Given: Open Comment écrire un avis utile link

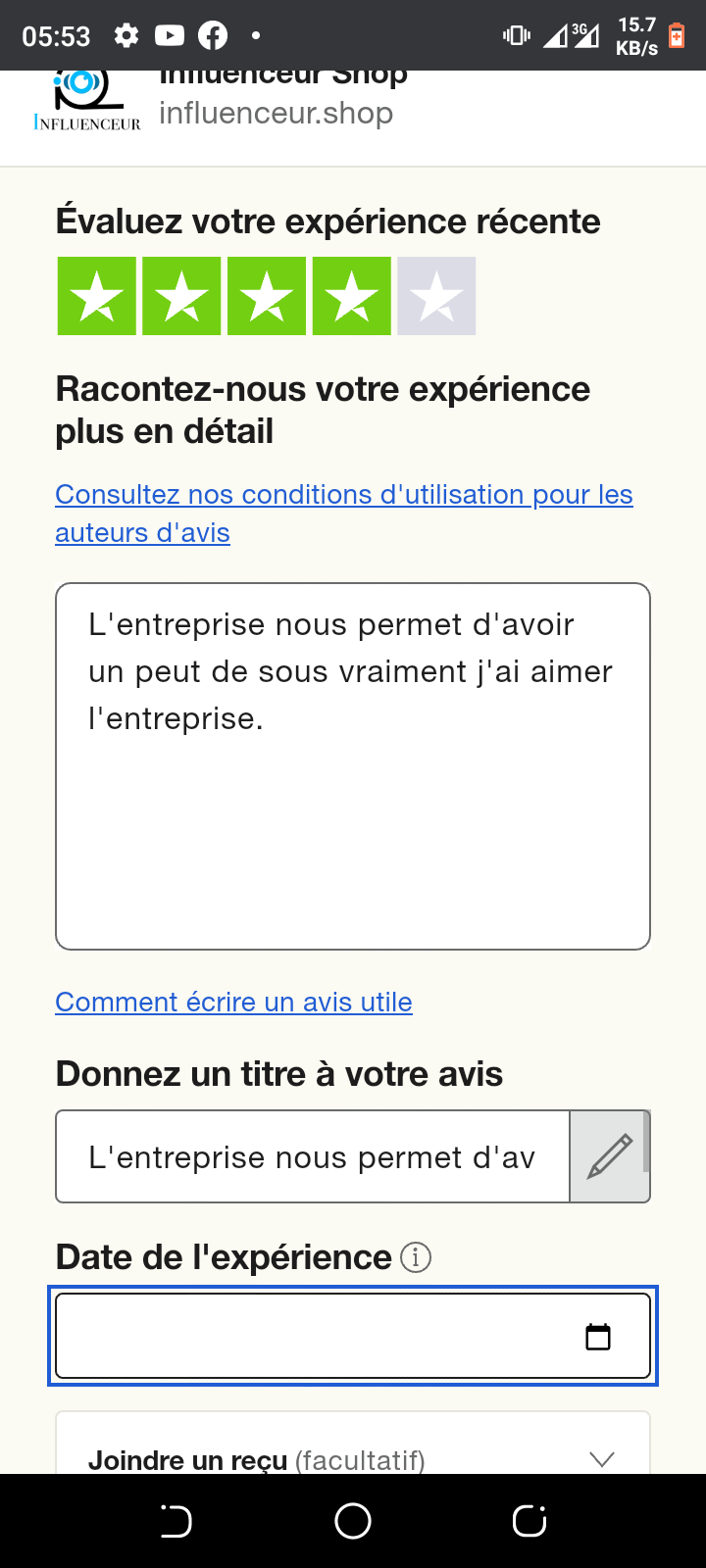Looking at the screenshot, I should [x=233, y=1002].
